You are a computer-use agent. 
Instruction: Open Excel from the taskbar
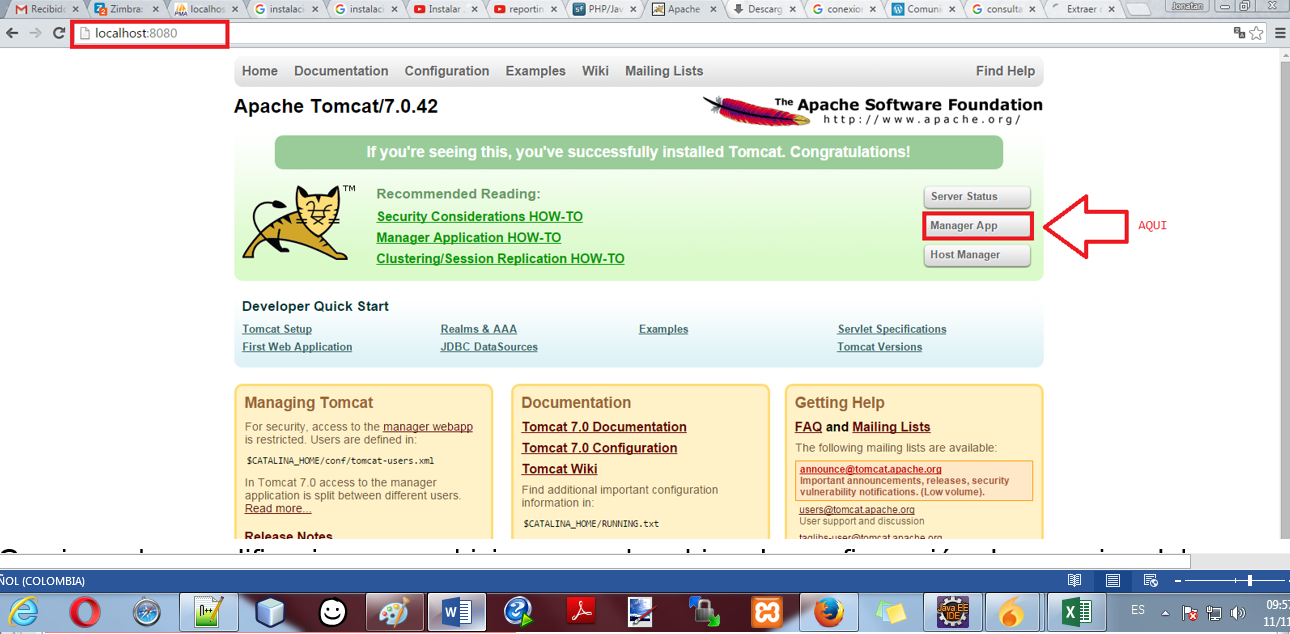(x=1075, y=612)
